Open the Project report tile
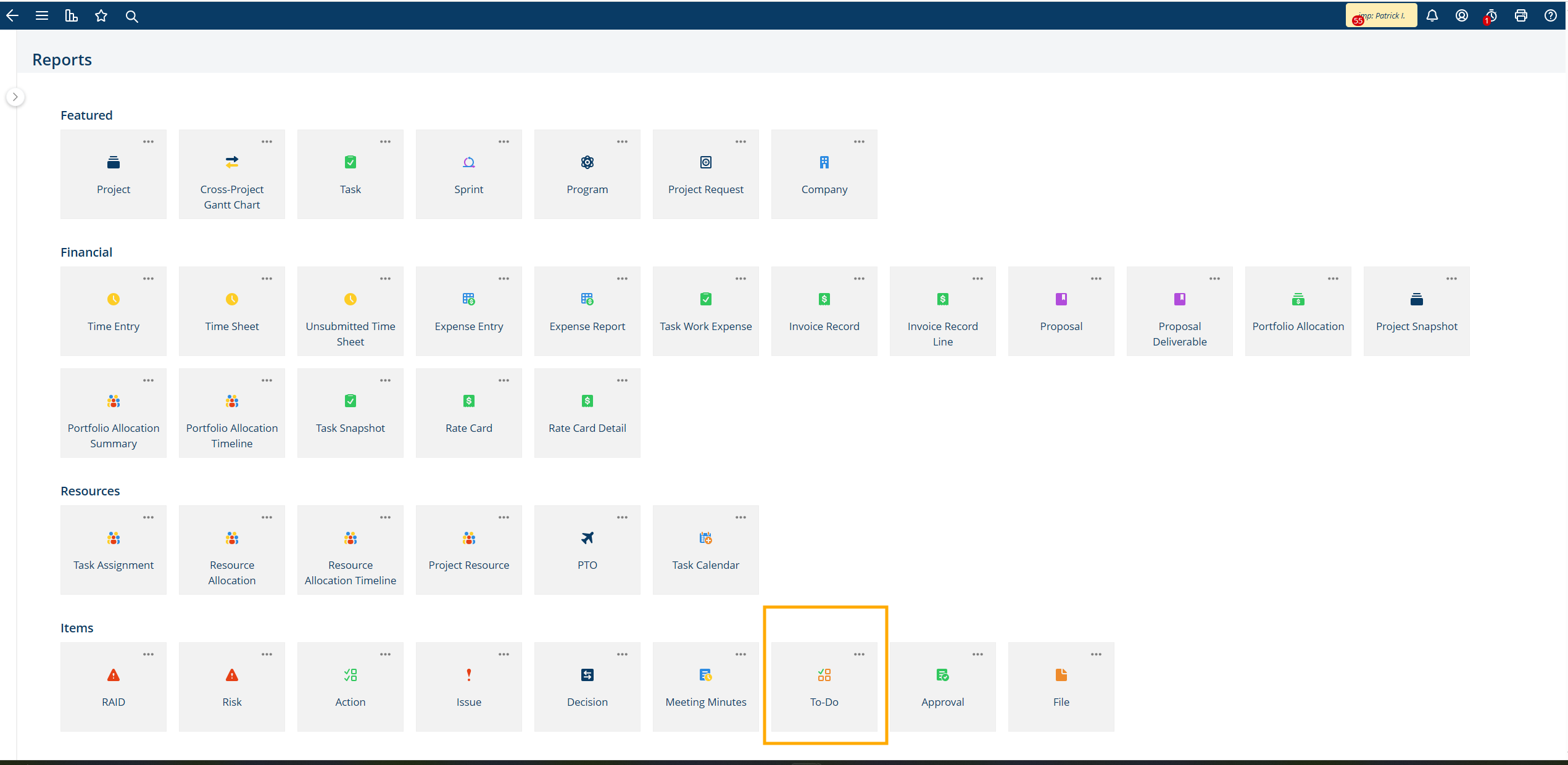Screen dimensions: 1568x765 (x=114, y=174)
